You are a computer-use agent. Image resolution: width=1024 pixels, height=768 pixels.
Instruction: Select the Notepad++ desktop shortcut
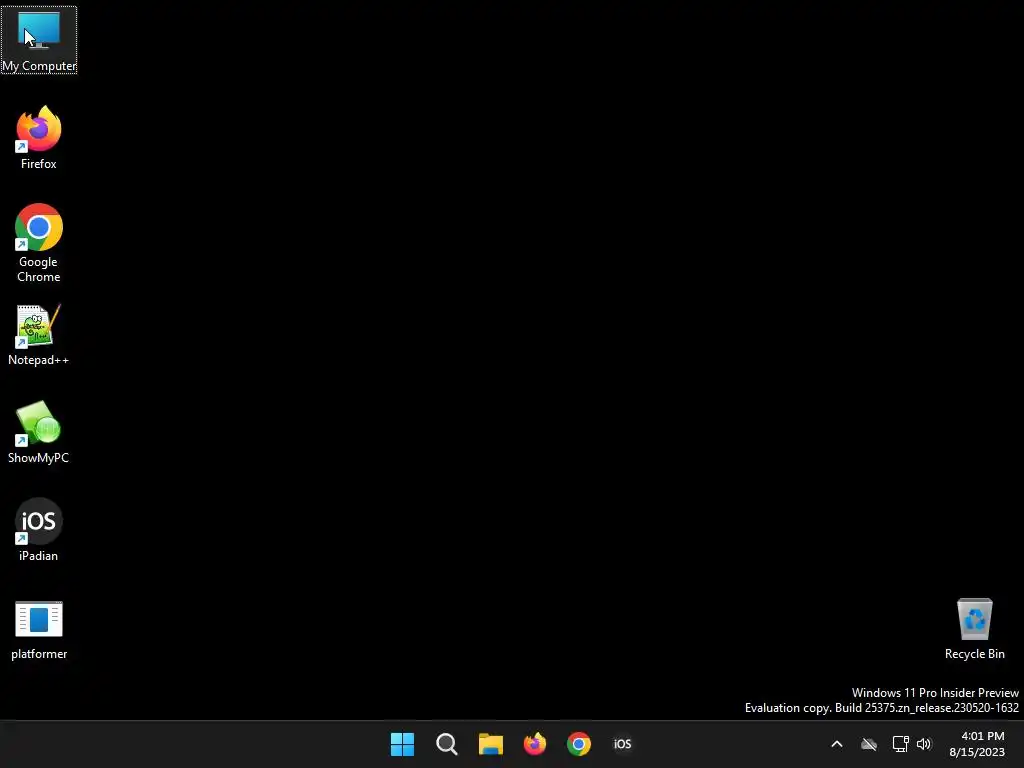click(39, 334)
